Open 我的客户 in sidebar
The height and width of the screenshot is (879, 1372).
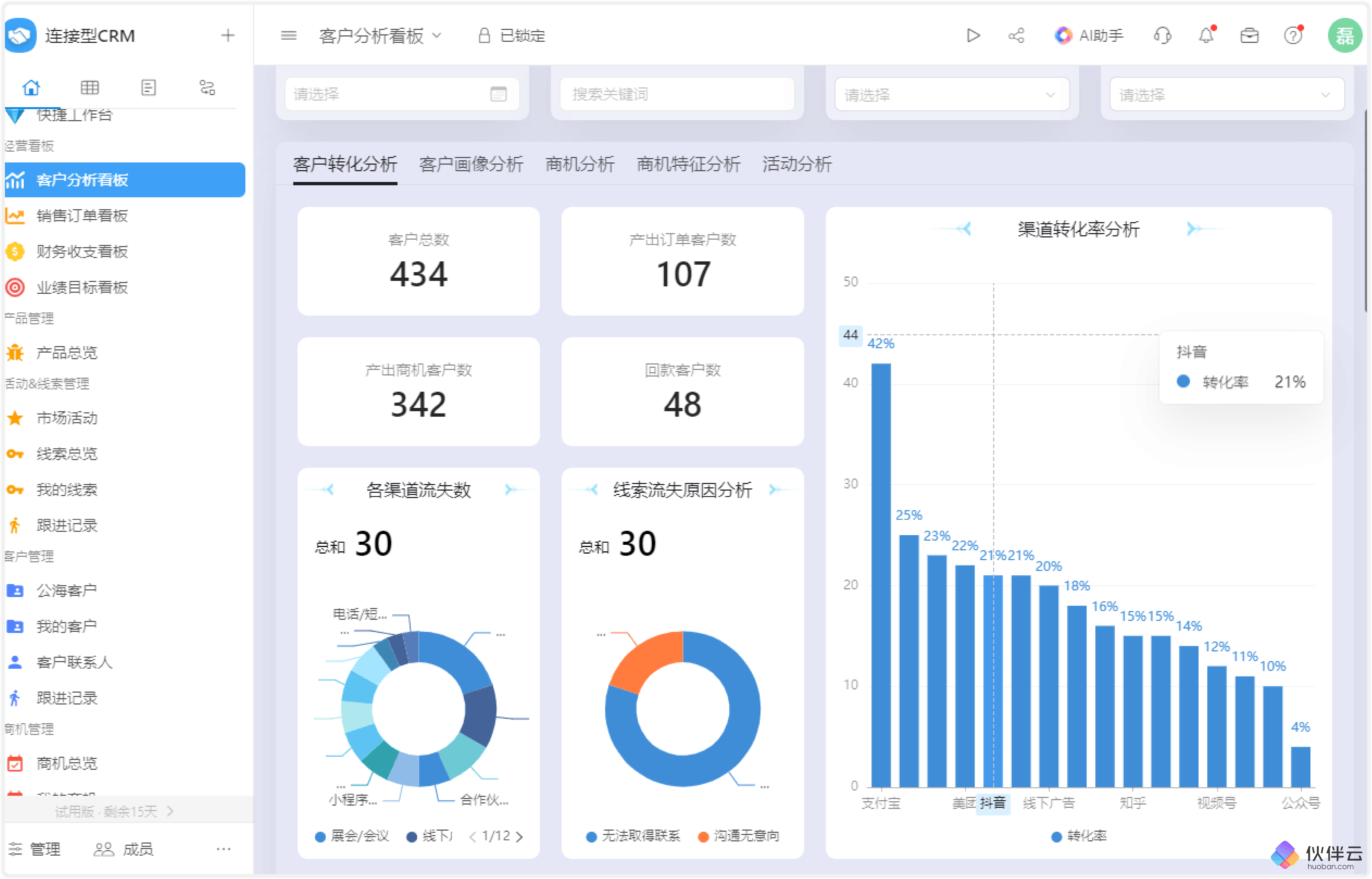125,627
